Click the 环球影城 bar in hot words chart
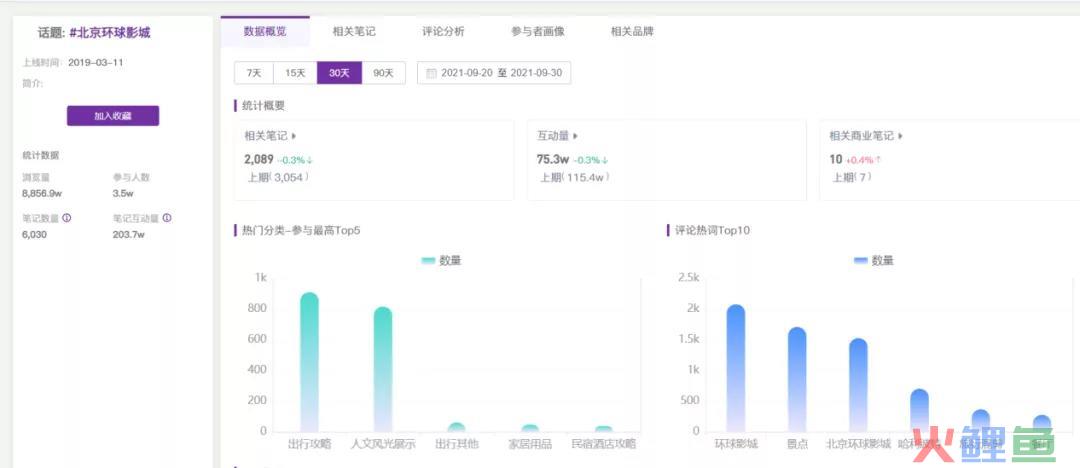This screenshot has height=468, width=1080. pyautogui.click(x=736, y=369)
